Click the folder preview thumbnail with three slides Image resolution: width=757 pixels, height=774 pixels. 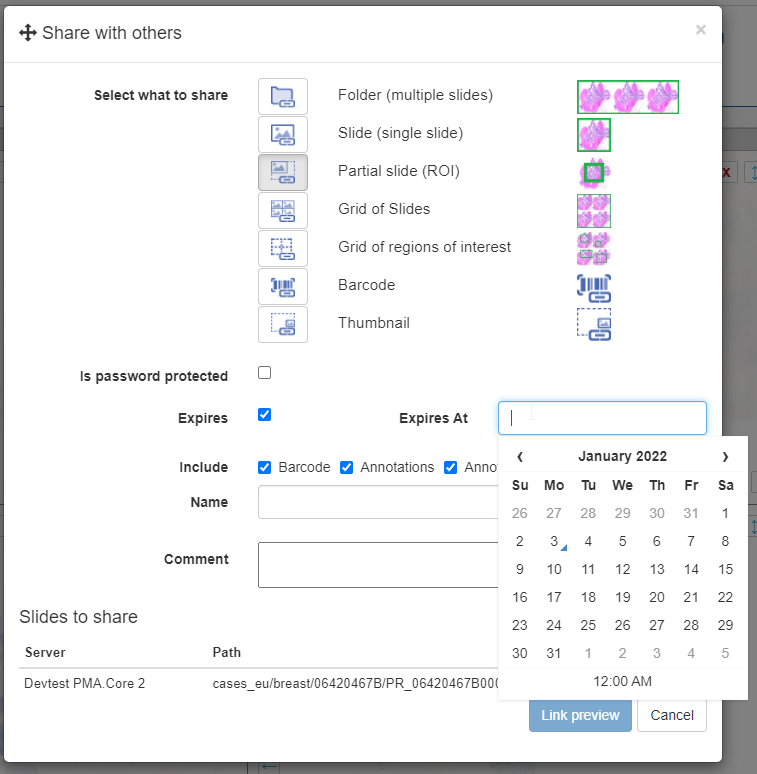pyautogui.click(x=628, y=96)
